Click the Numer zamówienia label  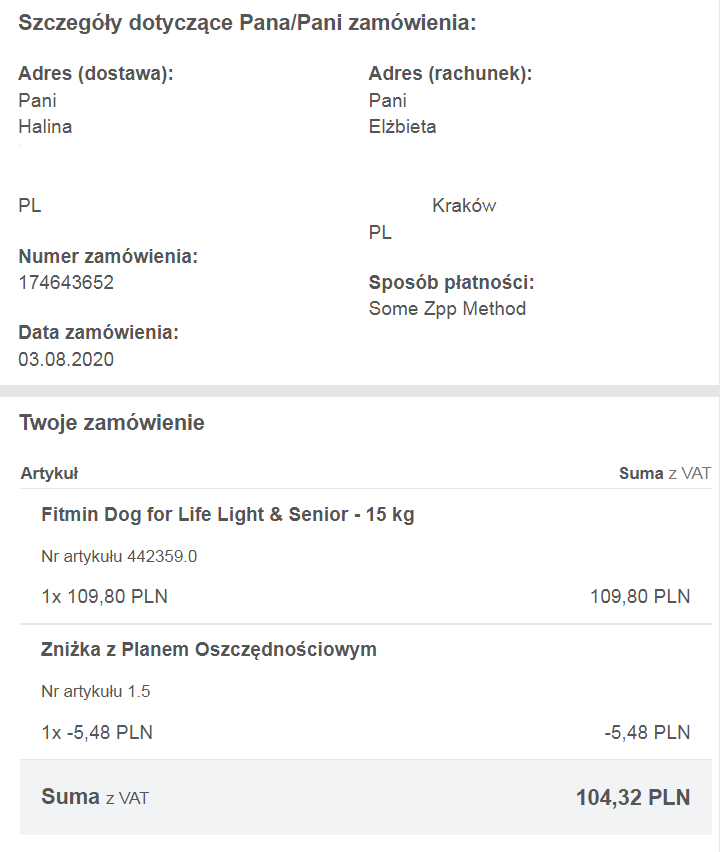(108, 256)
